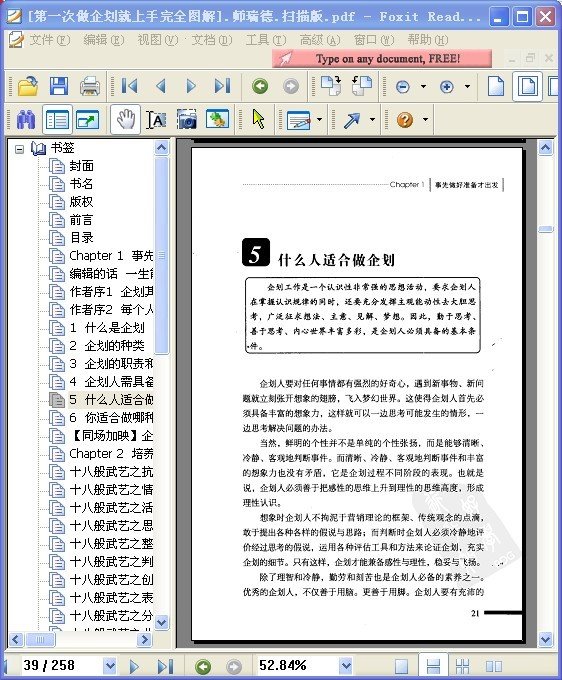Click the green previous view button in the toolbar
Screen dimensions: 562x680
[x=260, y=86]
